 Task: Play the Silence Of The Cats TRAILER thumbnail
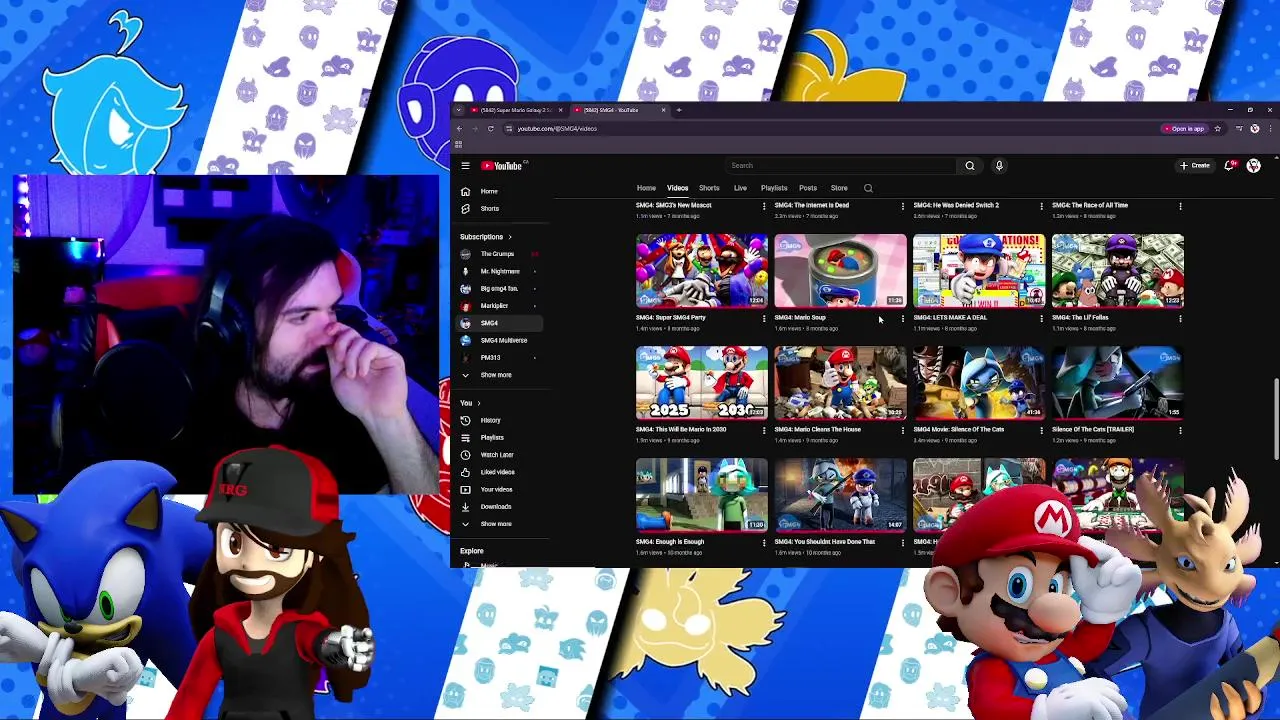click(1118, 383)
